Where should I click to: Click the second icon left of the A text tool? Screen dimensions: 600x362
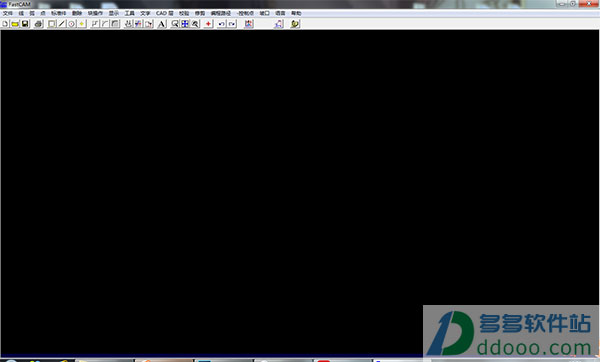pos(138,24)
